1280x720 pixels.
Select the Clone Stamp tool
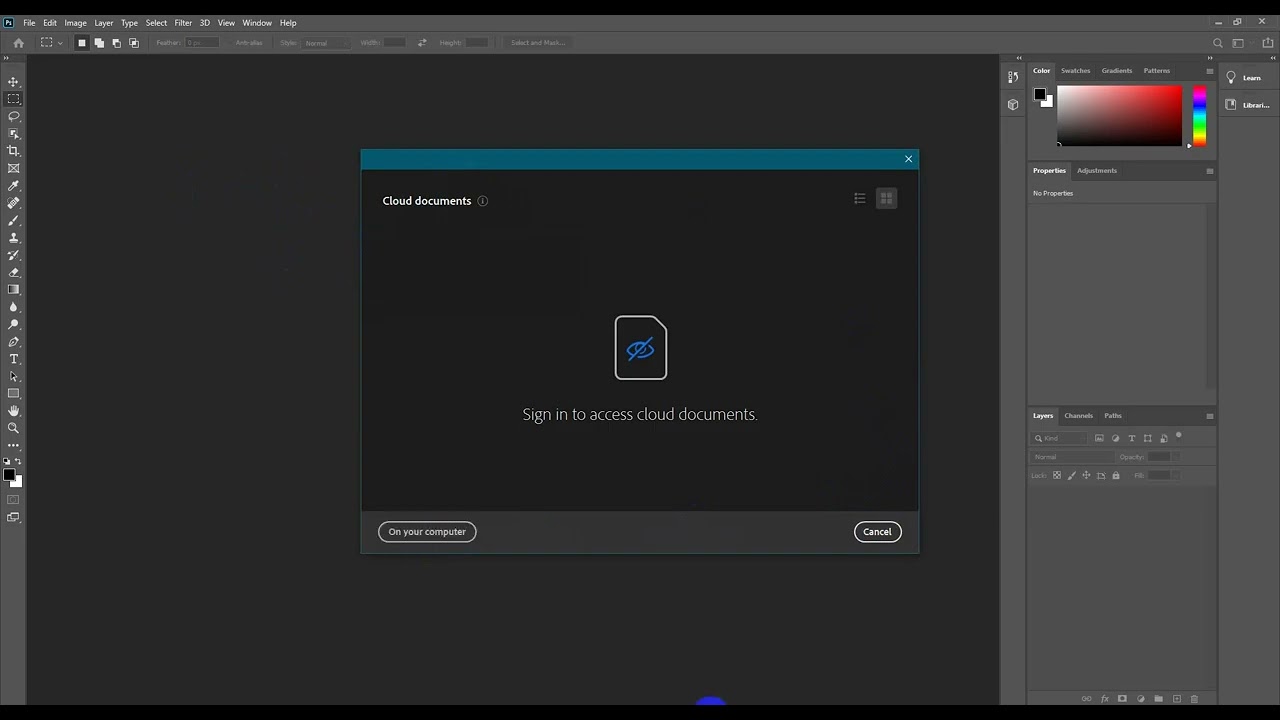(x=13, y=238)
